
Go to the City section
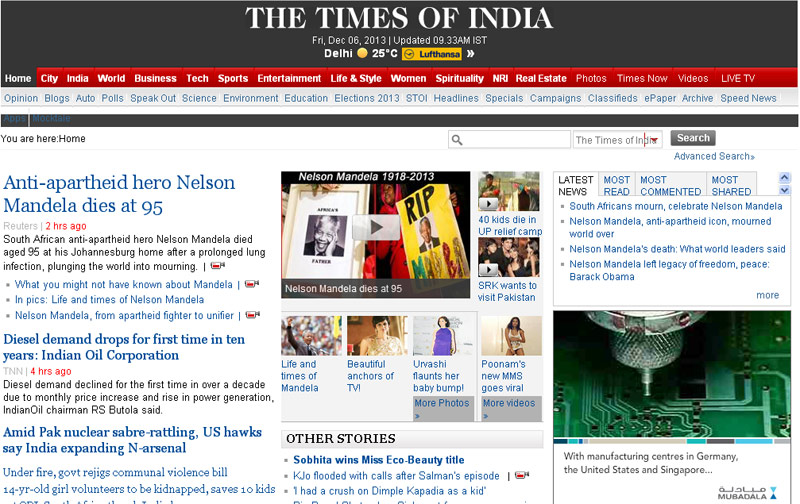[x=49, y=78]
